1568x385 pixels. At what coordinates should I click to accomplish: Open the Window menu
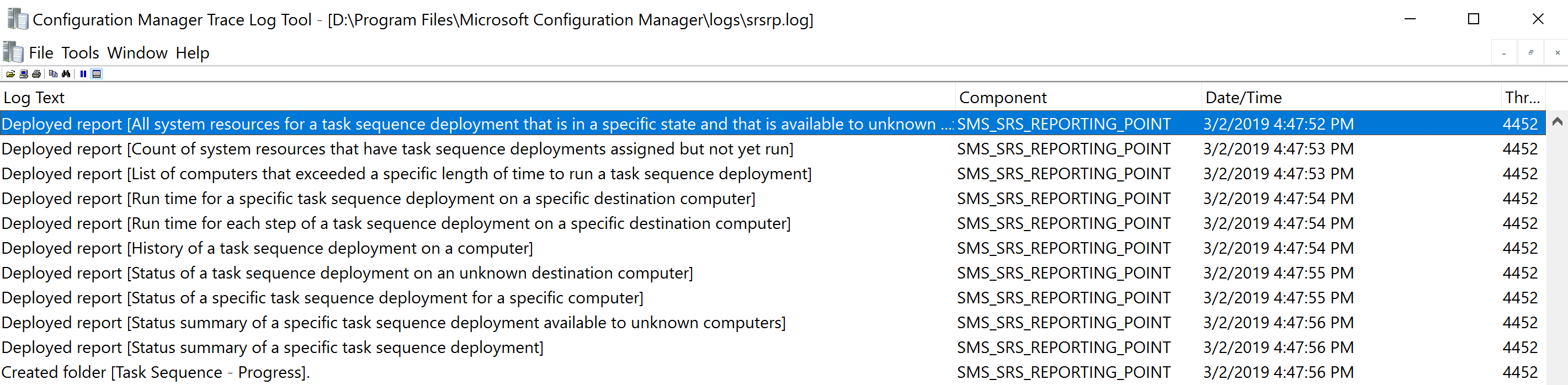pyautogui.click(x=137, y=53)
